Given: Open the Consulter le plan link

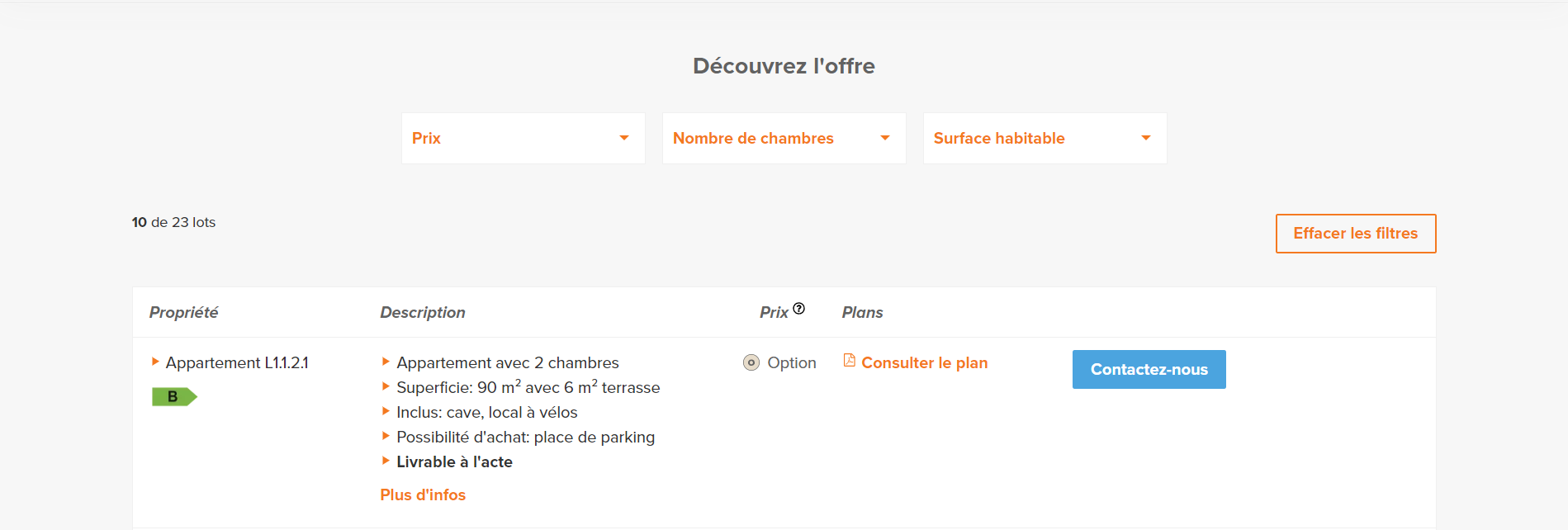Looking at the screenshot, I should (924, 362).
